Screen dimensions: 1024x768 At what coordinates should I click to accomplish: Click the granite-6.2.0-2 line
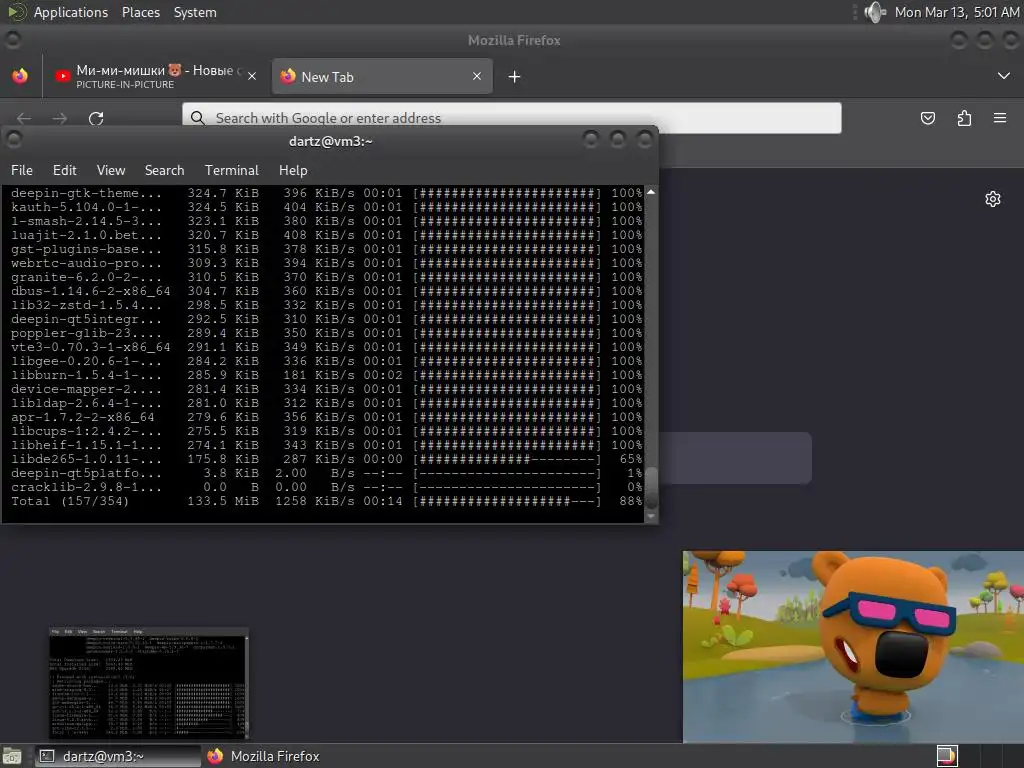click(x=327, y=277)
